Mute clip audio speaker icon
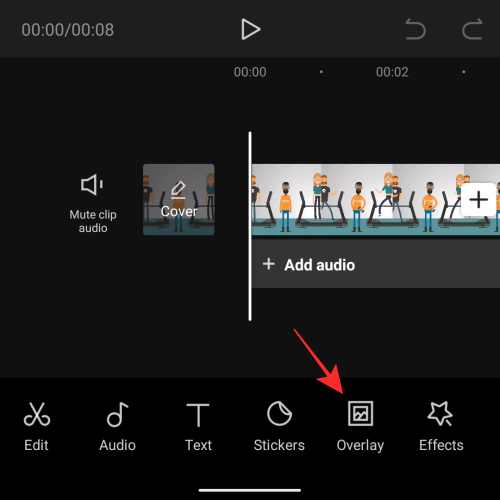 click(x=92, y=184)
